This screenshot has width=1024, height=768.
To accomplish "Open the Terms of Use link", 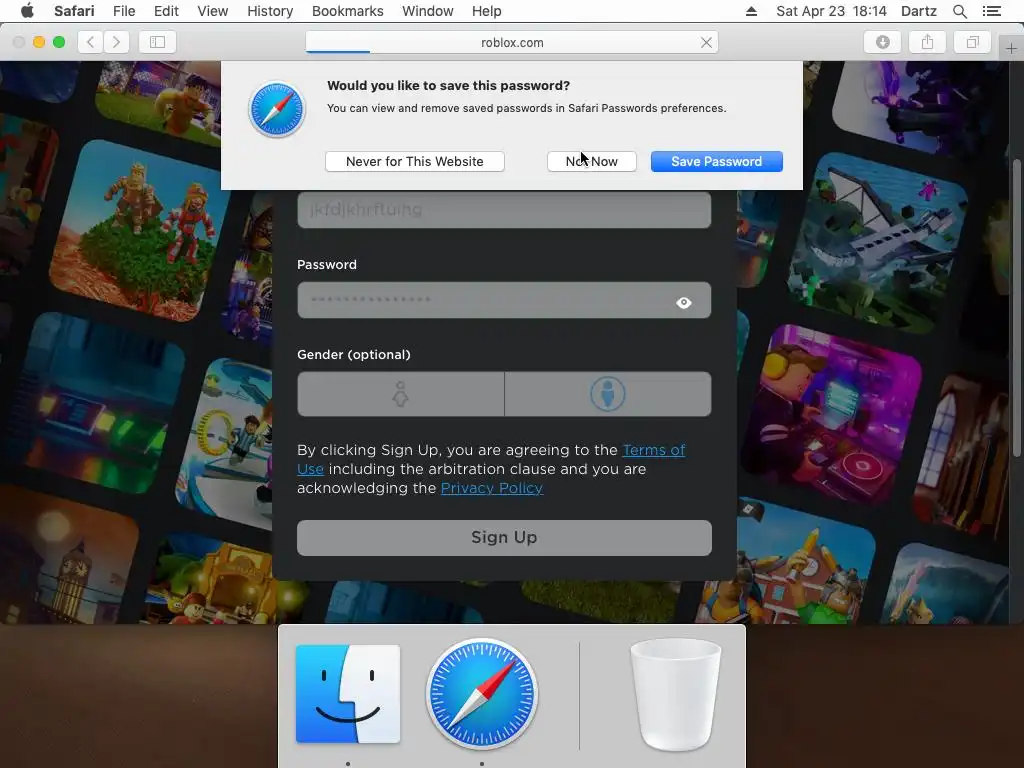I will point(654,450).
